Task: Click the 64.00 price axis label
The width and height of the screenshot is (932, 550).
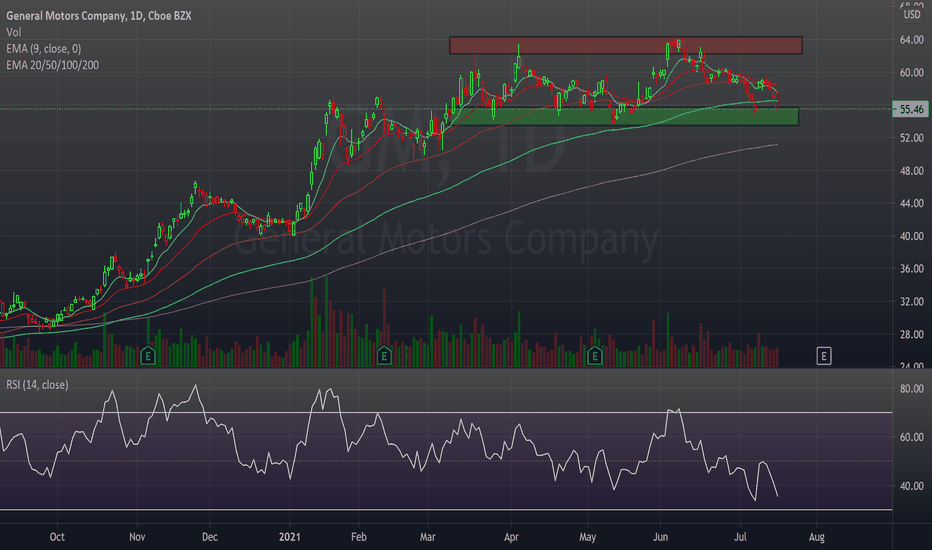Action: (x=911, y=40)
